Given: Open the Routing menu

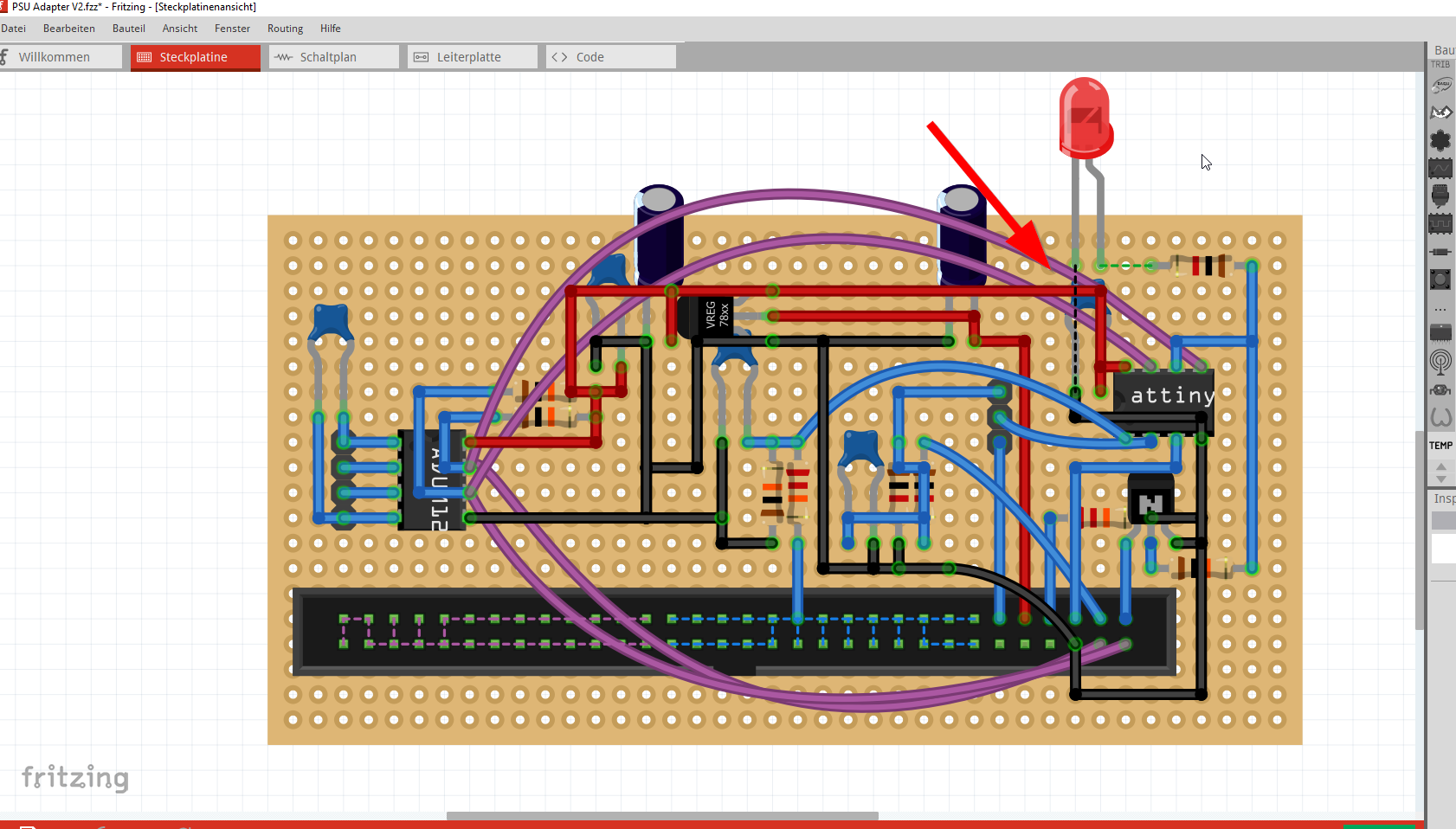Looking at the screenshot, I should (285, 28).
